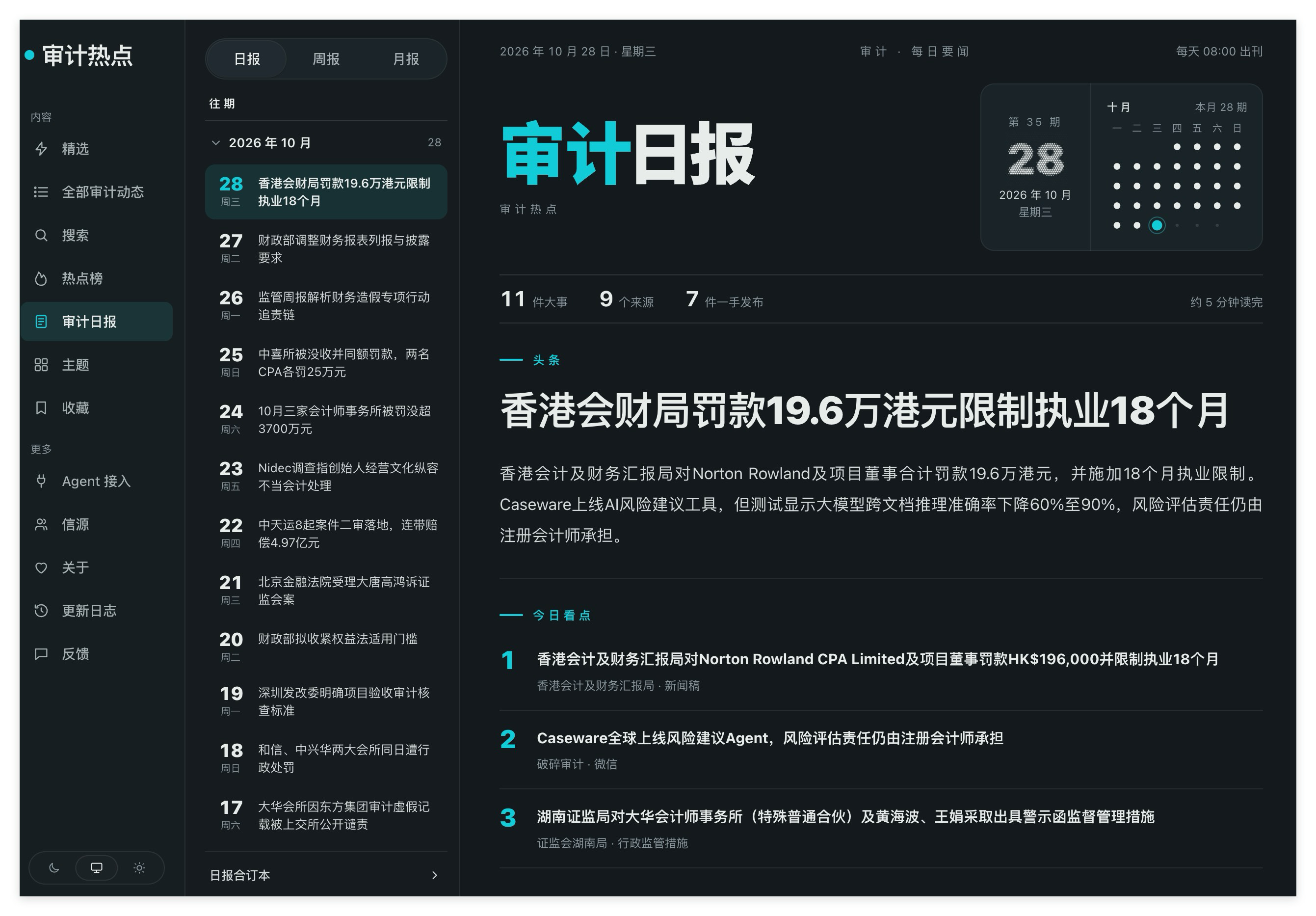
Task: Select the 日报 tab
Action: [x=247, y=59]
